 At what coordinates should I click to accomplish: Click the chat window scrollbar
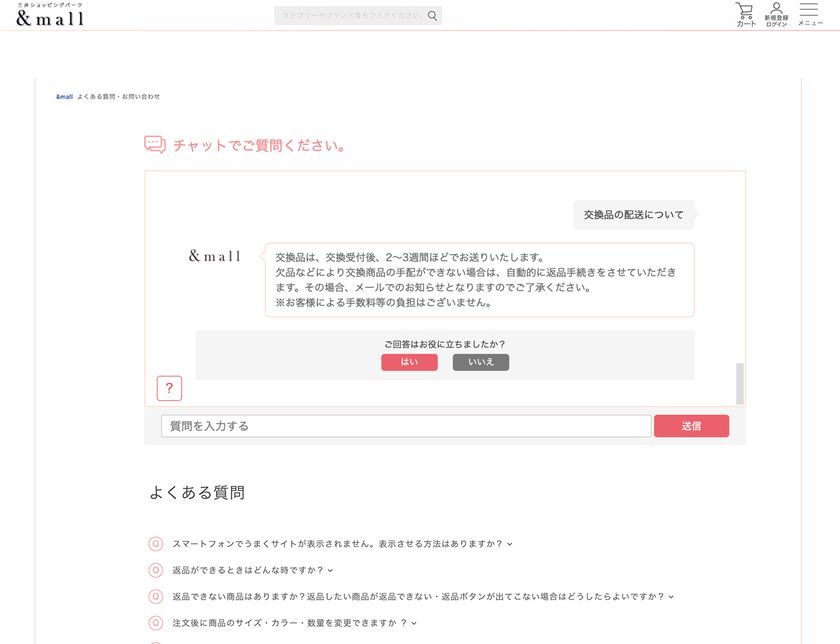pos(740,384)
